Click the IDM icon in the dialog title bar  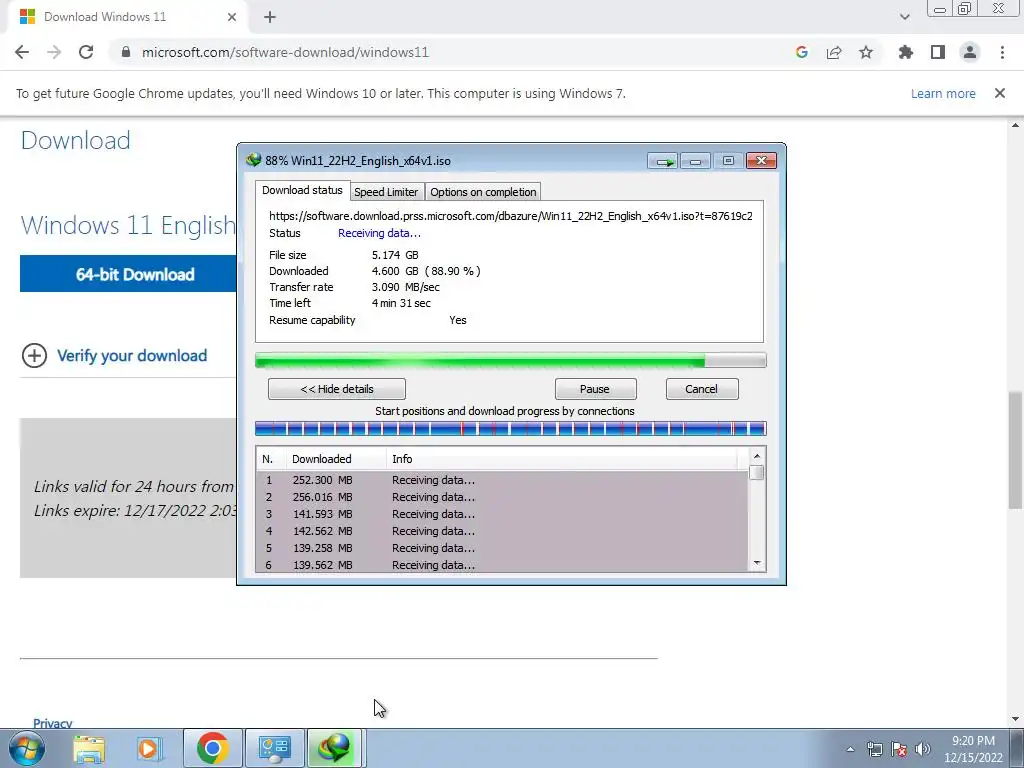253,160
